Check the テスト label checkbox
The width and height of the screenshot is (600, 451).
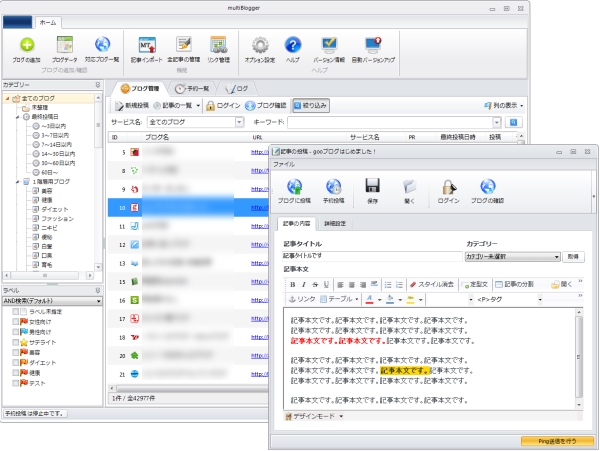16,383
